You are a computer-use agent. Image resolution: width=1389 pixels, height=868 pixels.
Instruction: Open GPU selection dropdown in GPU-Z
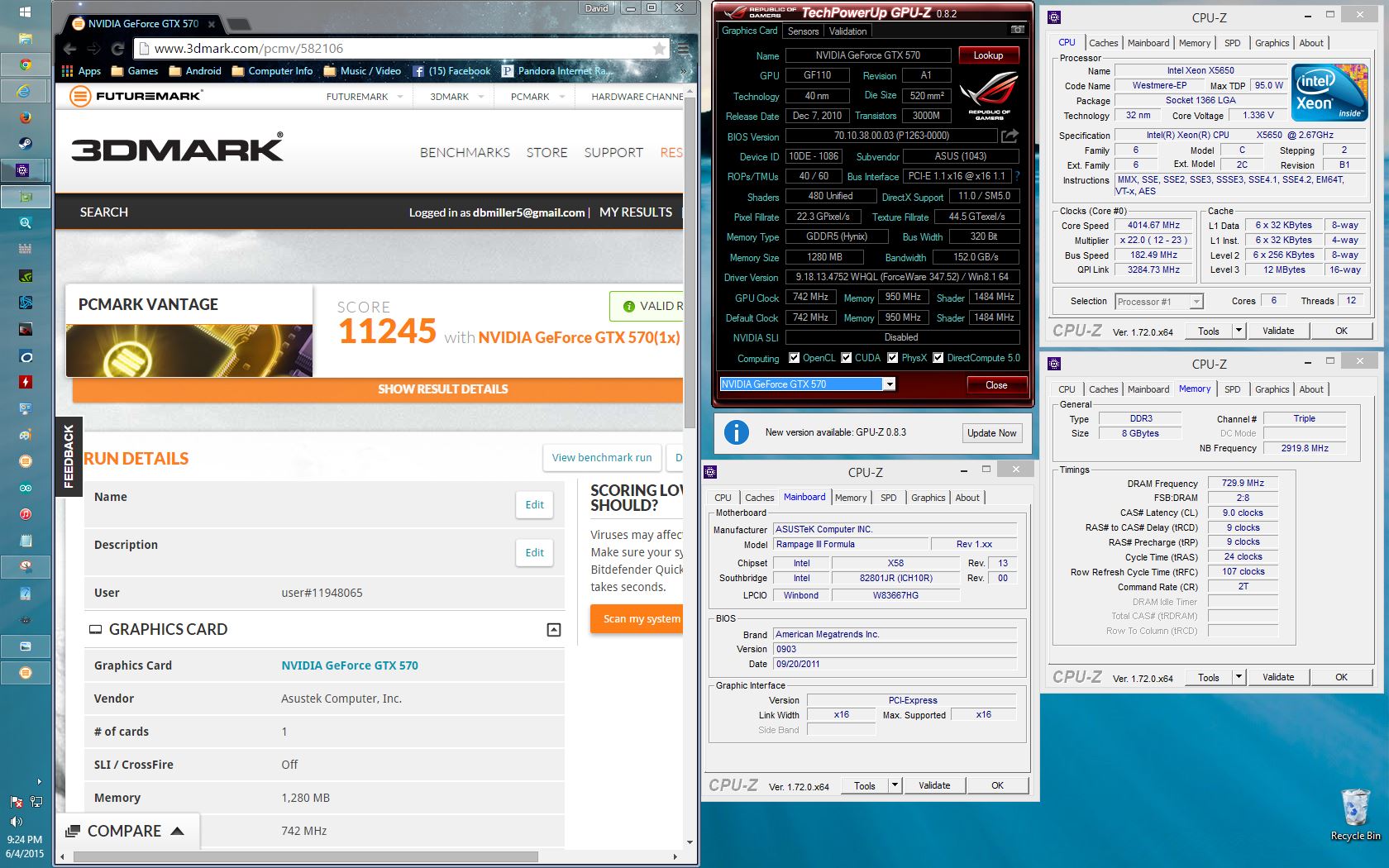pyautogui.click(x=889, y=384)
